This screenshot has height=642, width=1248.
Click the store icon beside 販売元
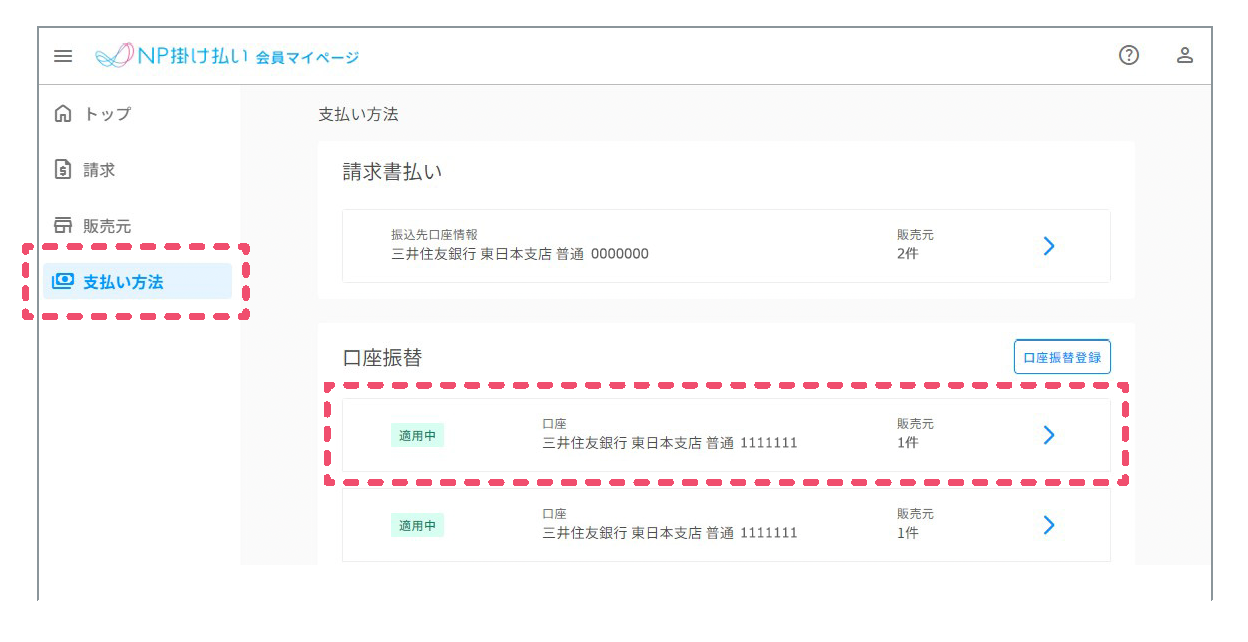pos(62,226)
